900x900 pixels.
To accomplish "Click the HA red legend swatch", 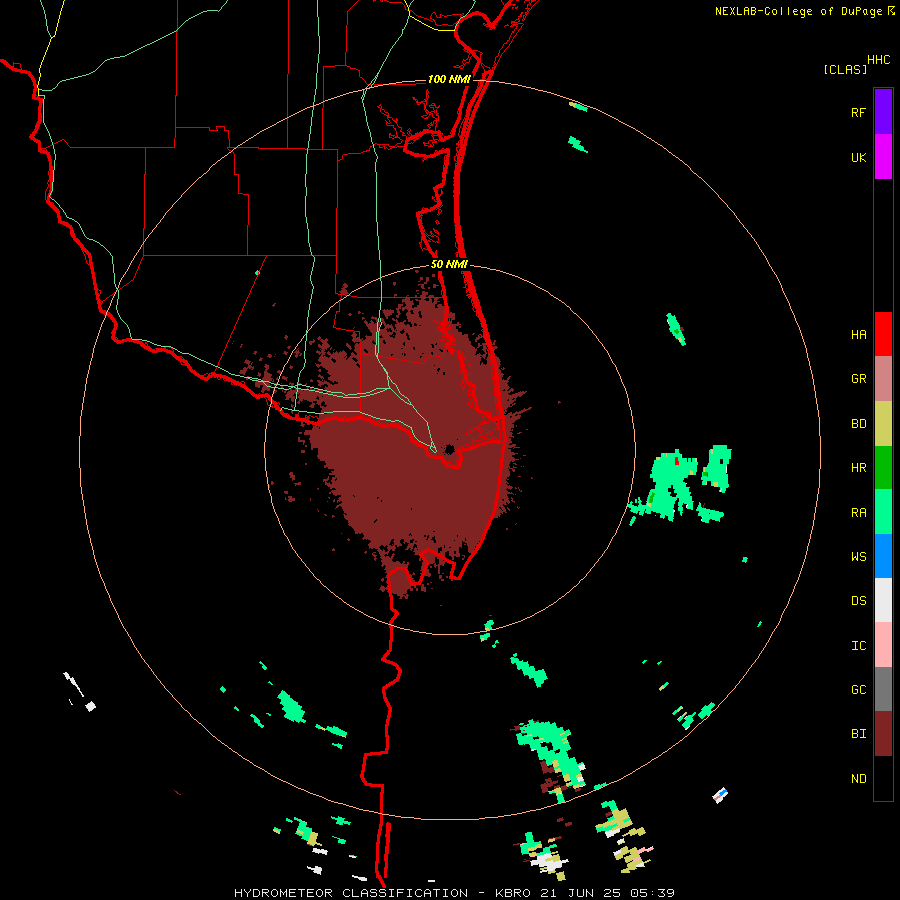I will [883, 334].
